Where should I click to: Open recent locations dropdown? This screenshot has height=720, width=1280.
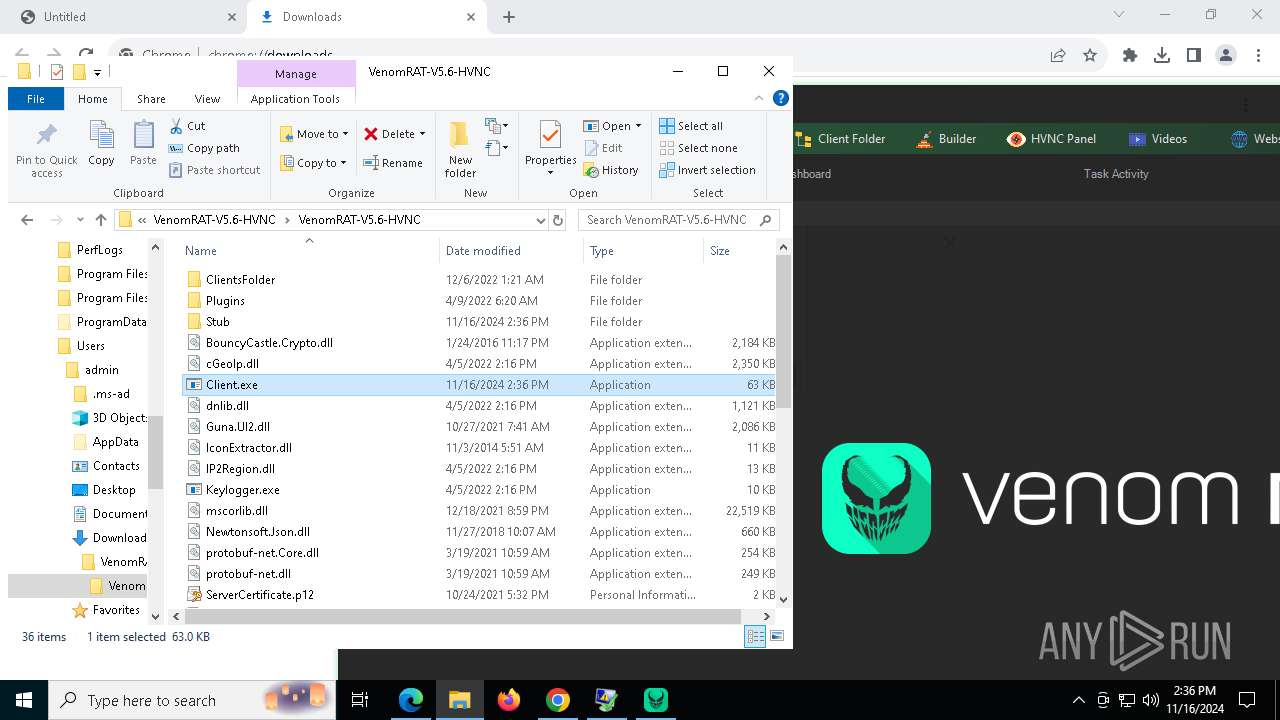tap(79, 220)
